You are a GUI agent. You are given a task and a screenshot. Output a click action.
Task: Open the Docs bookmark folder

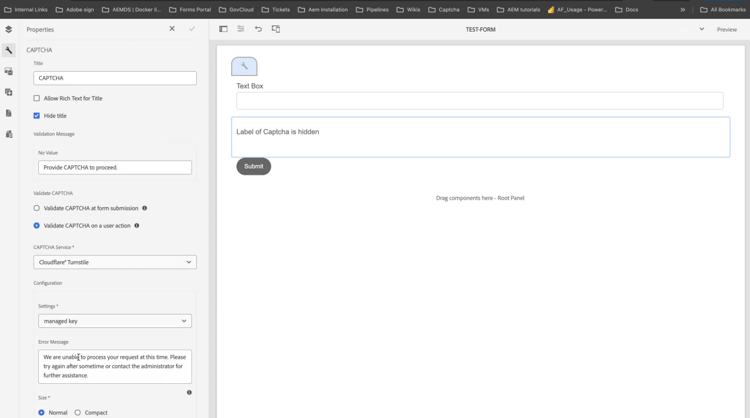coord(627,10)
